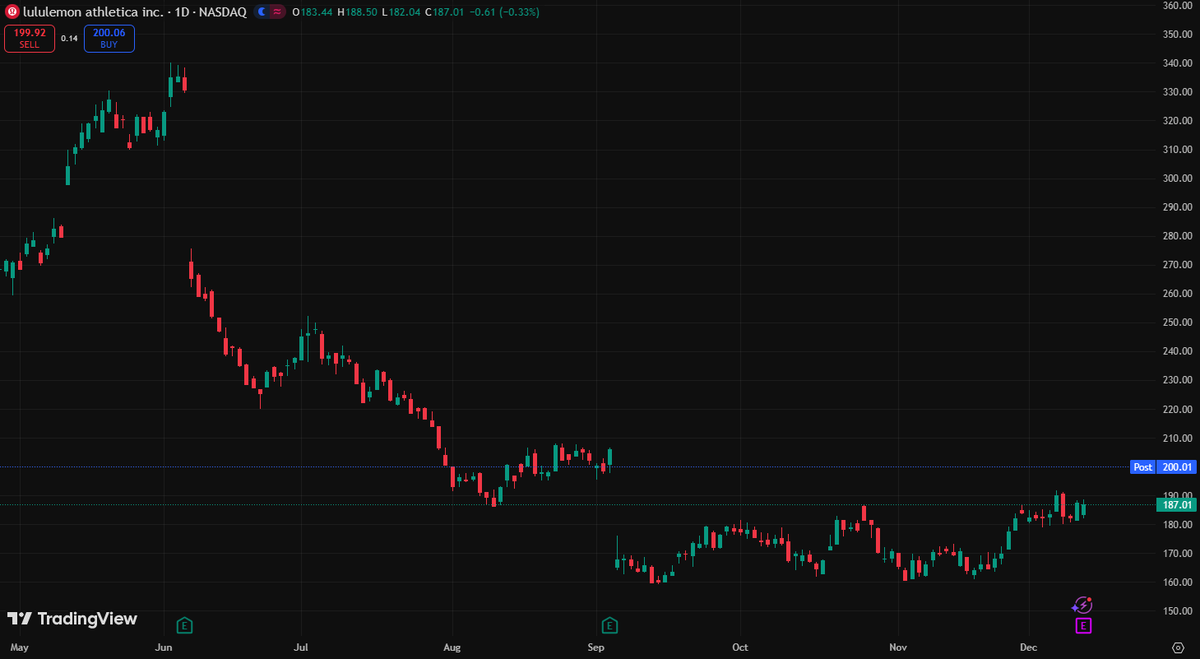Click the Oct label on the time axis
The height and width of the screenshot is (659, 1200).
coord(740,648)
